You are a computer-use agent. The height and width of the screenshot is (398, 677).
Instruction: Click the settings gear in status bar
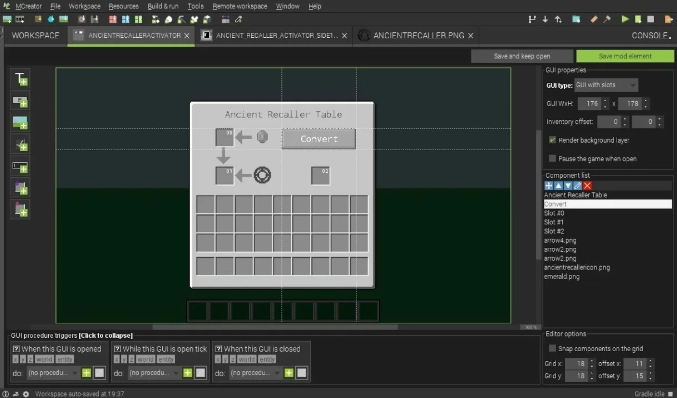(26, 394)
